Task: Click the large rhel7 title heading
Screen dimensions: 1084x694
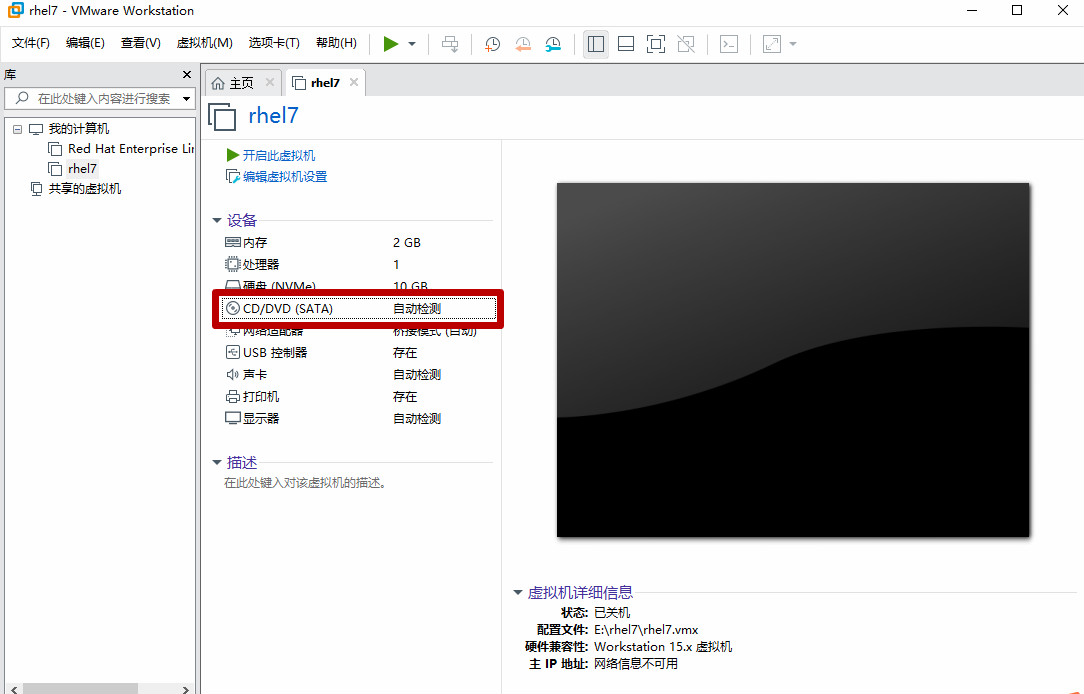Action: (x=273, y=115)
